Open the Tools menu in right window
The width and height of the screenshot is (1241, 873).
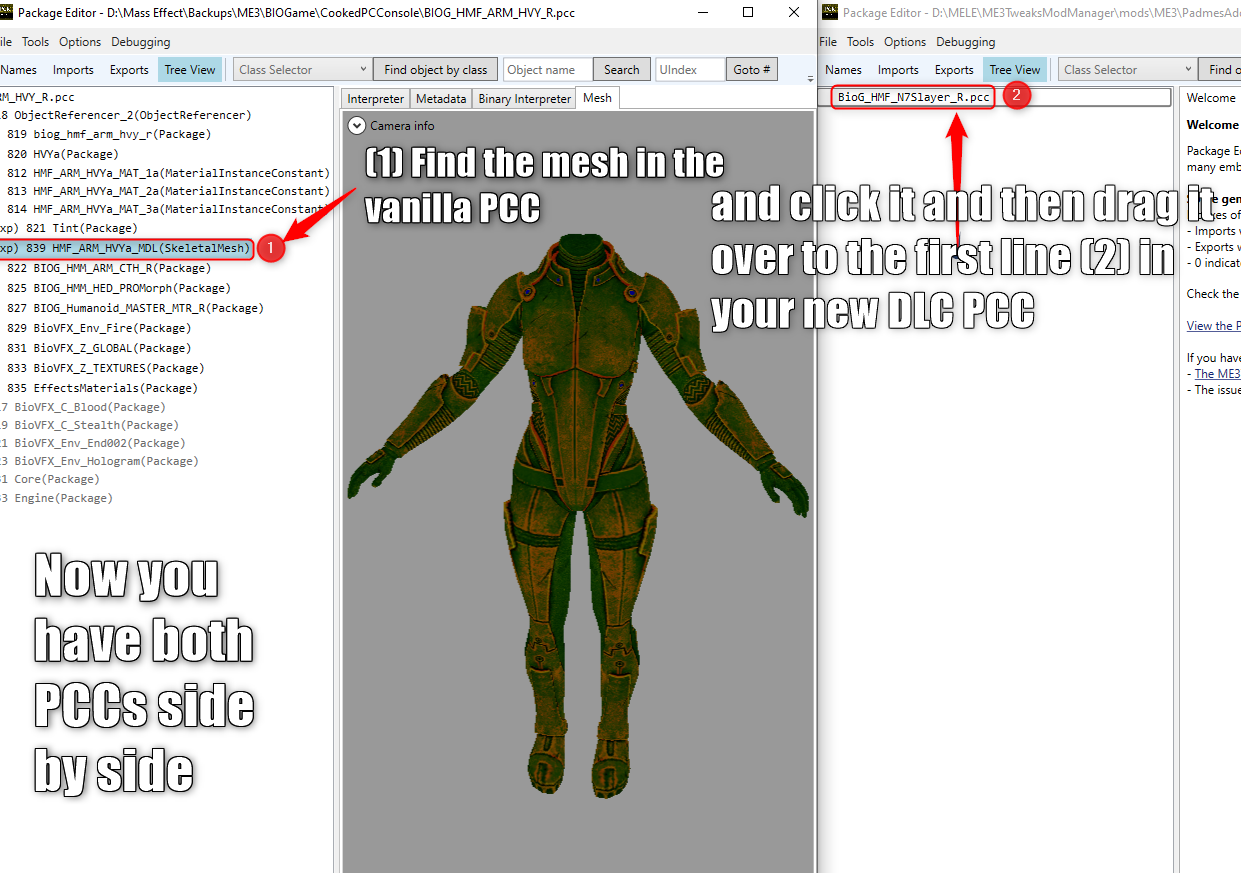(x=860, y=42)
